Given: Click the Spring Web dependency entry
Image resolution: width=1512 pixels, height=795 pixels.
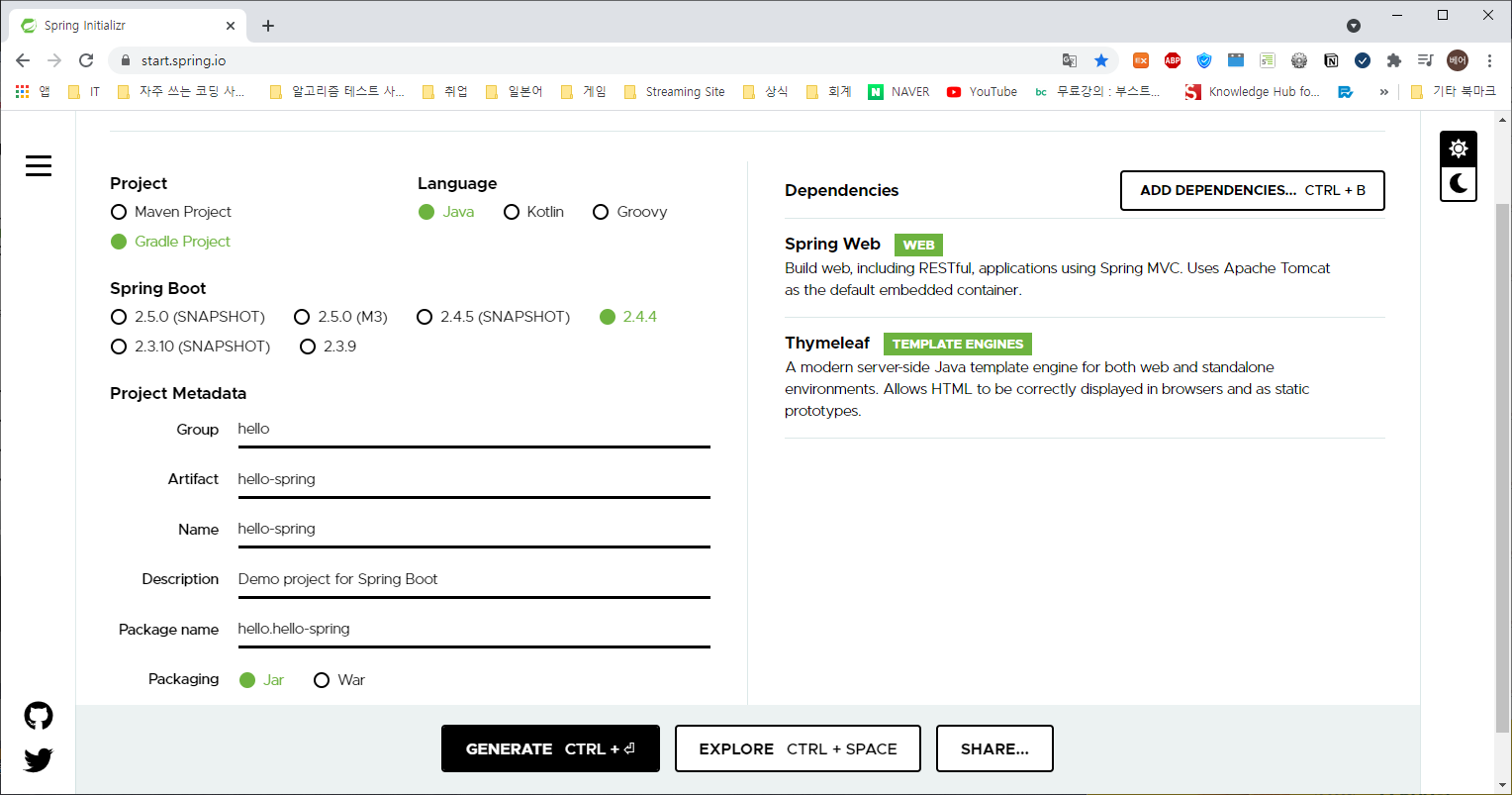Looking at the screenshot, I should [1085, 267].
